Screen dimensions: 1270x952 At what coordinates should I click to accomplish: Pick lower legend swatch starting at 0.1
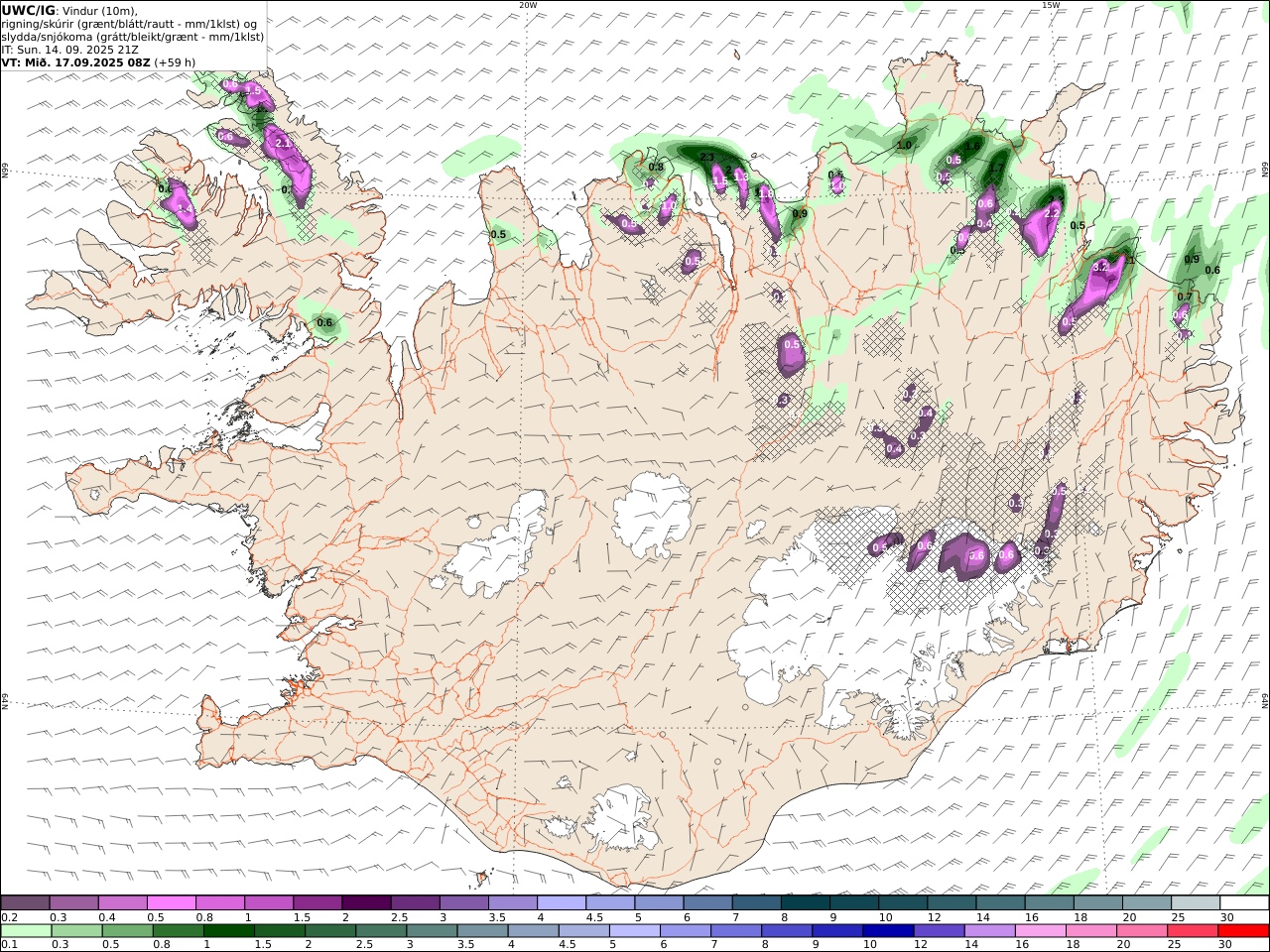click(x=26, y=930)
